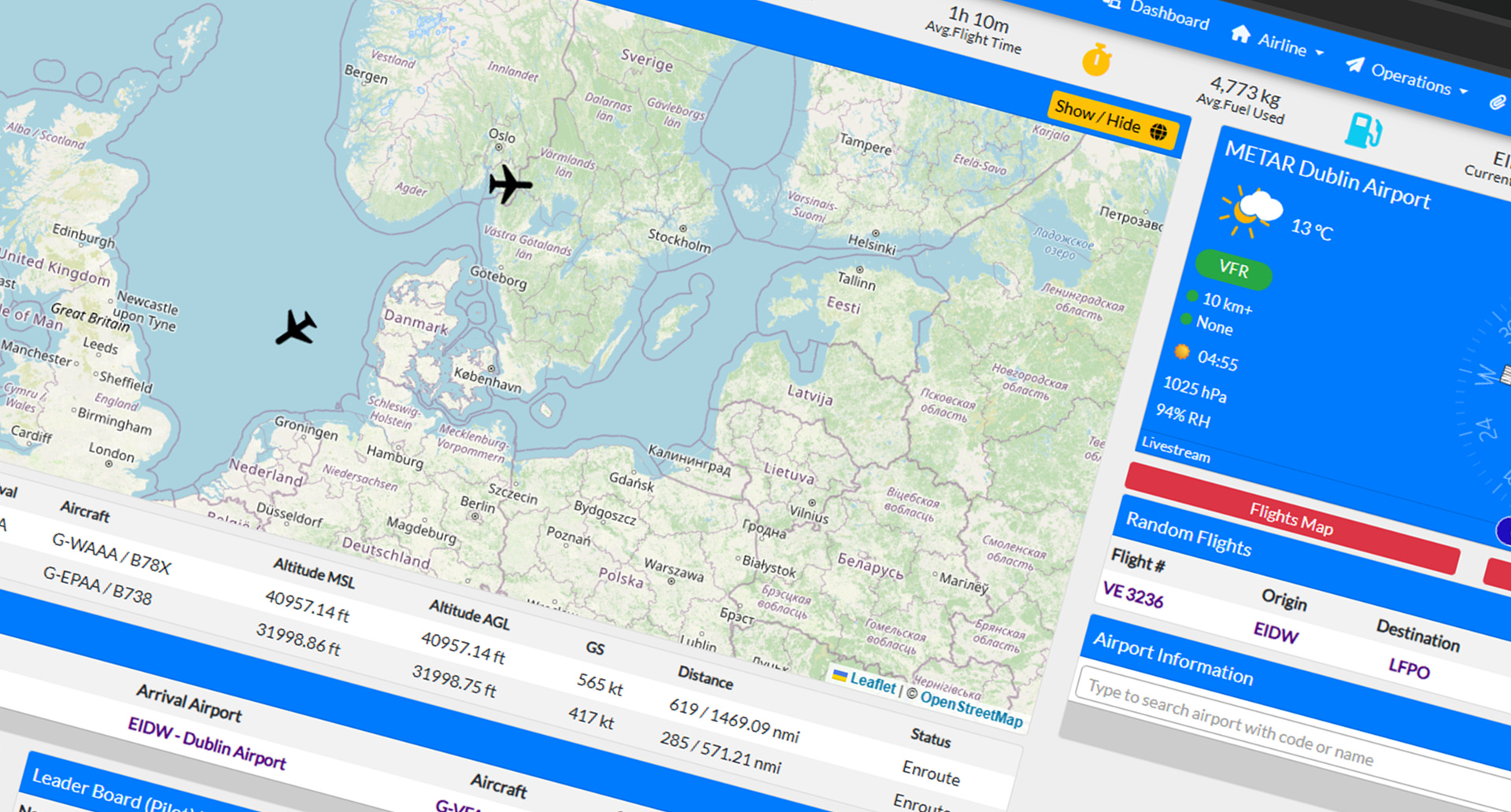Click the GS column header

tap(595, 648)
